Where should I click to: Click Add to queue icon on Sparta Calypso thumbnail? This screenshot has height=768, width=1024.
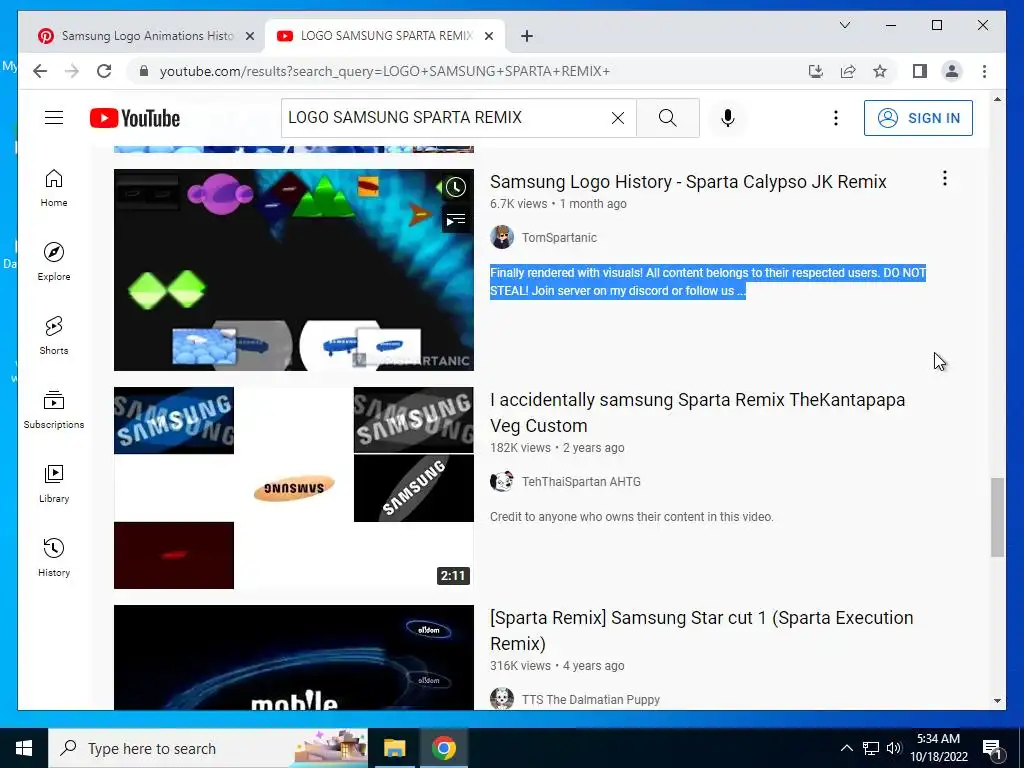(456, 220)
